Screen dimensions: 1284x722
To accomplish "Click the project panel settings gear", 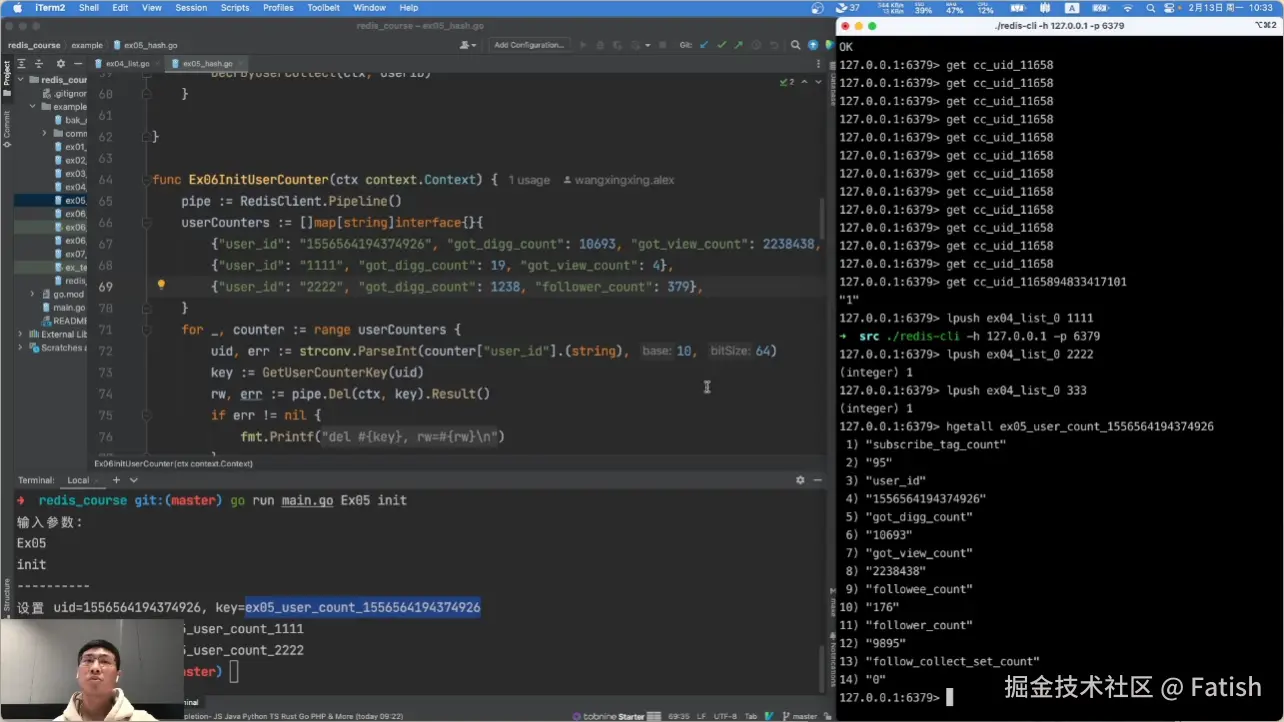I will [60, 63].
